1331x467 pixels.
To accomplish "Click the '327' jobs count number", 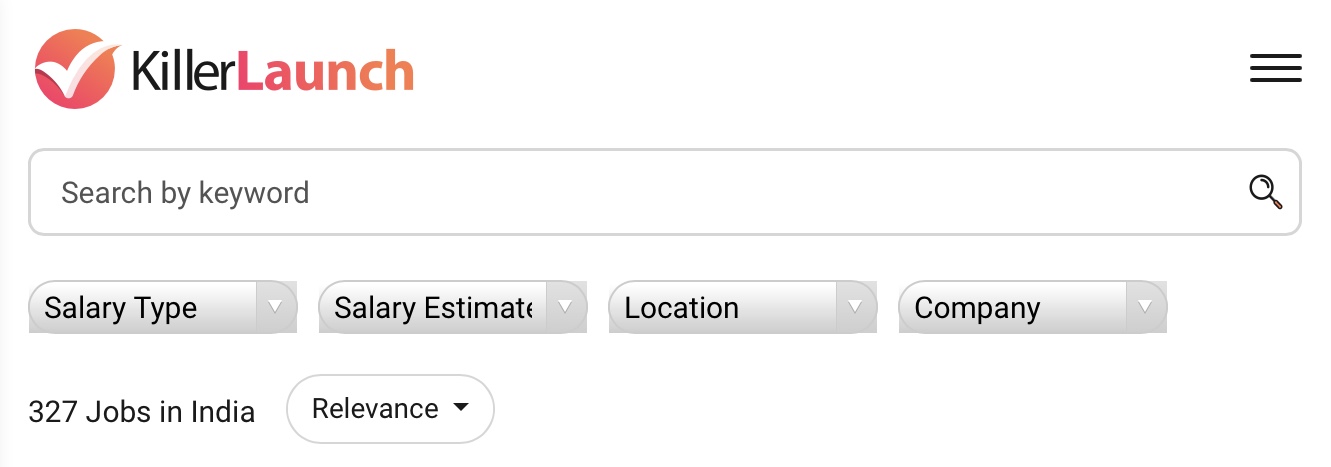I will coord(53,411).
